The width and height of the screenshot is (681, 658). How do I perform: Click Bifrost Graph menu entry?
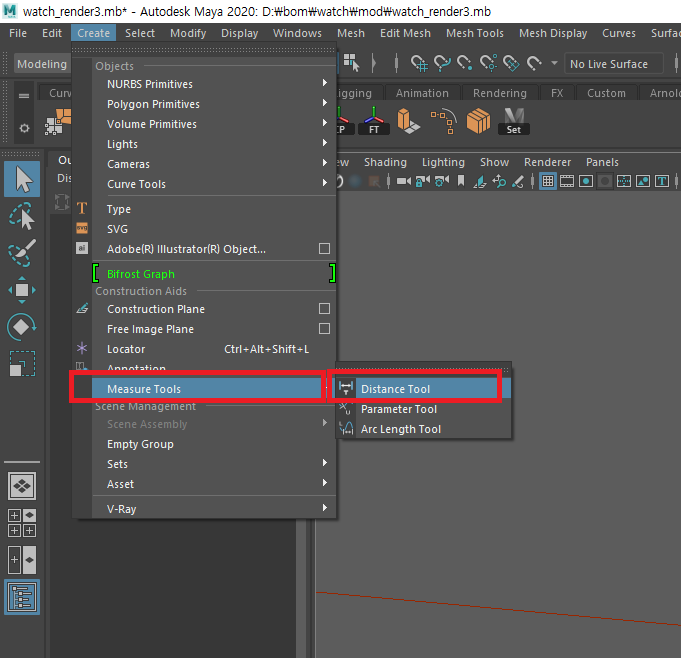tap(214, 274)
